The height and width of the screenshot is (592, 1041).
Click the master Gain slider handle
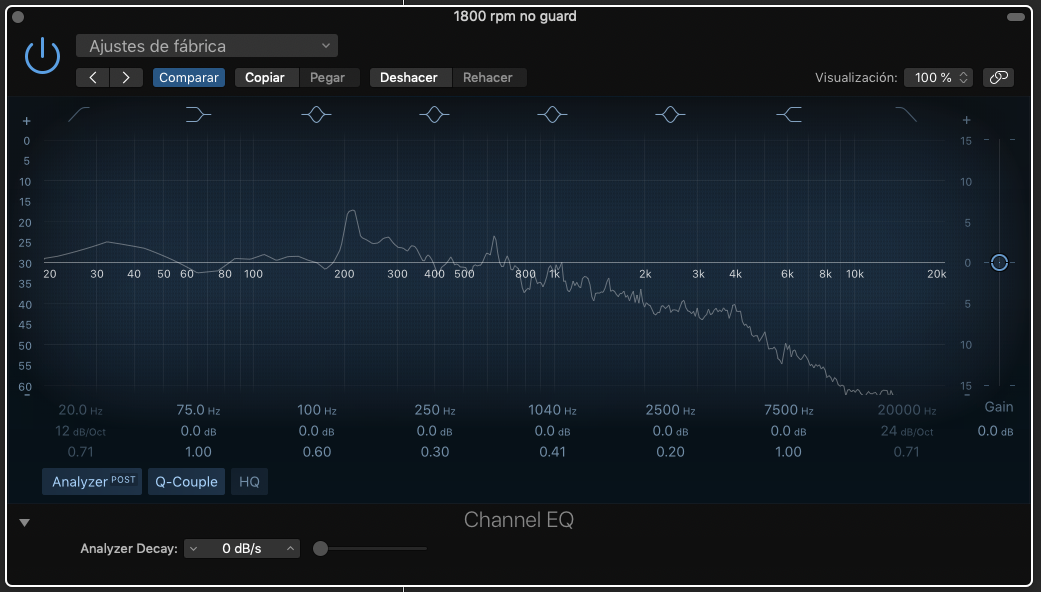click(x=999, y=263)
